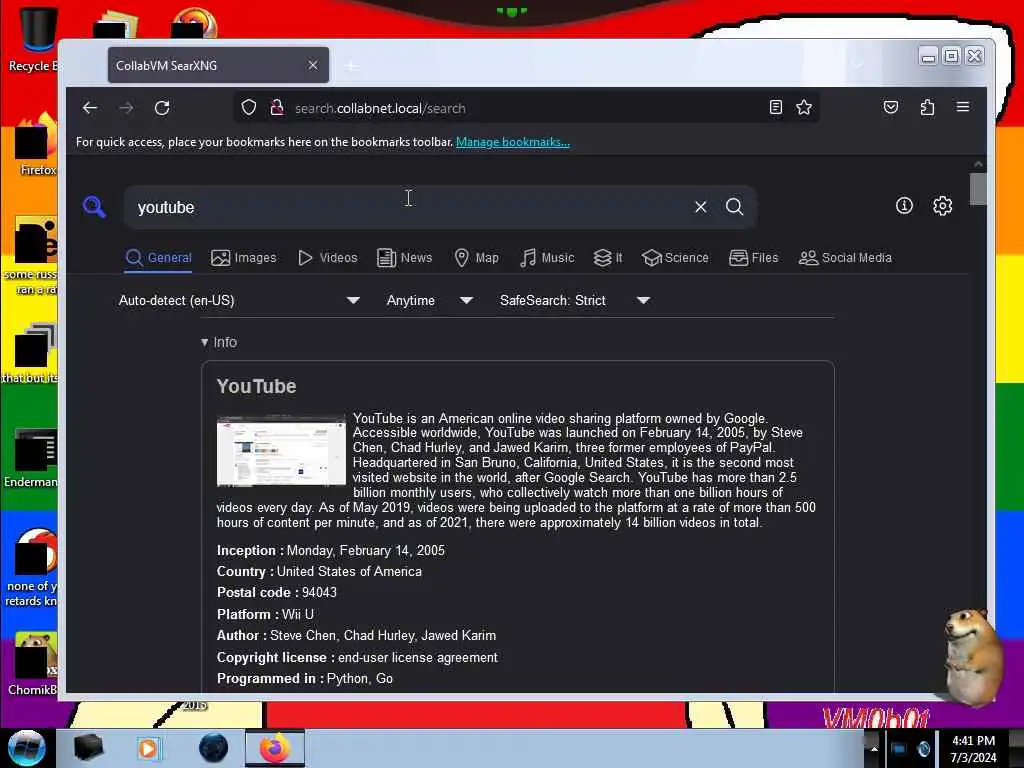The image size is (1024, 768).
Task: Click the Inception date text
Action: 366,551
